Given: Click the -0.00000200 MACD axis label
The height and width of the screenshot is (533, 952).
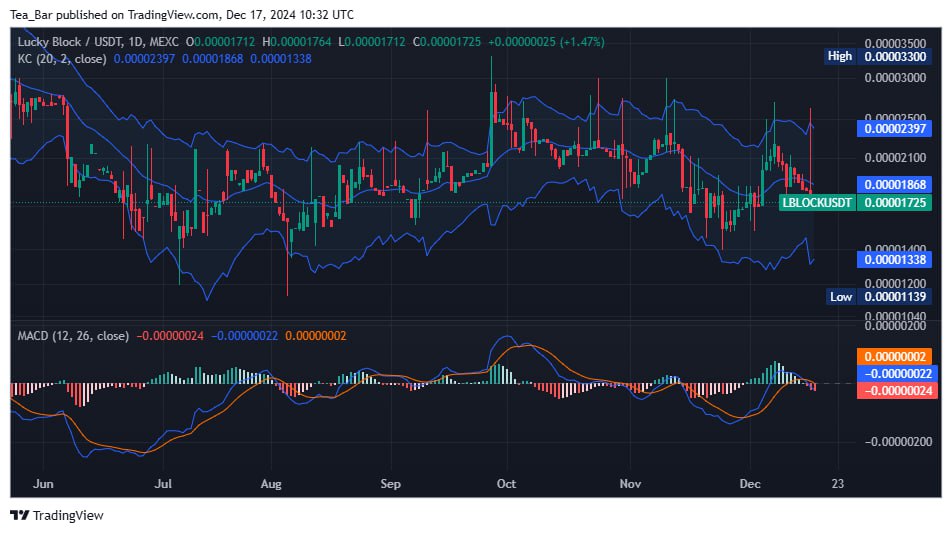Looking at the screenshot, I should tap(898, 442).
